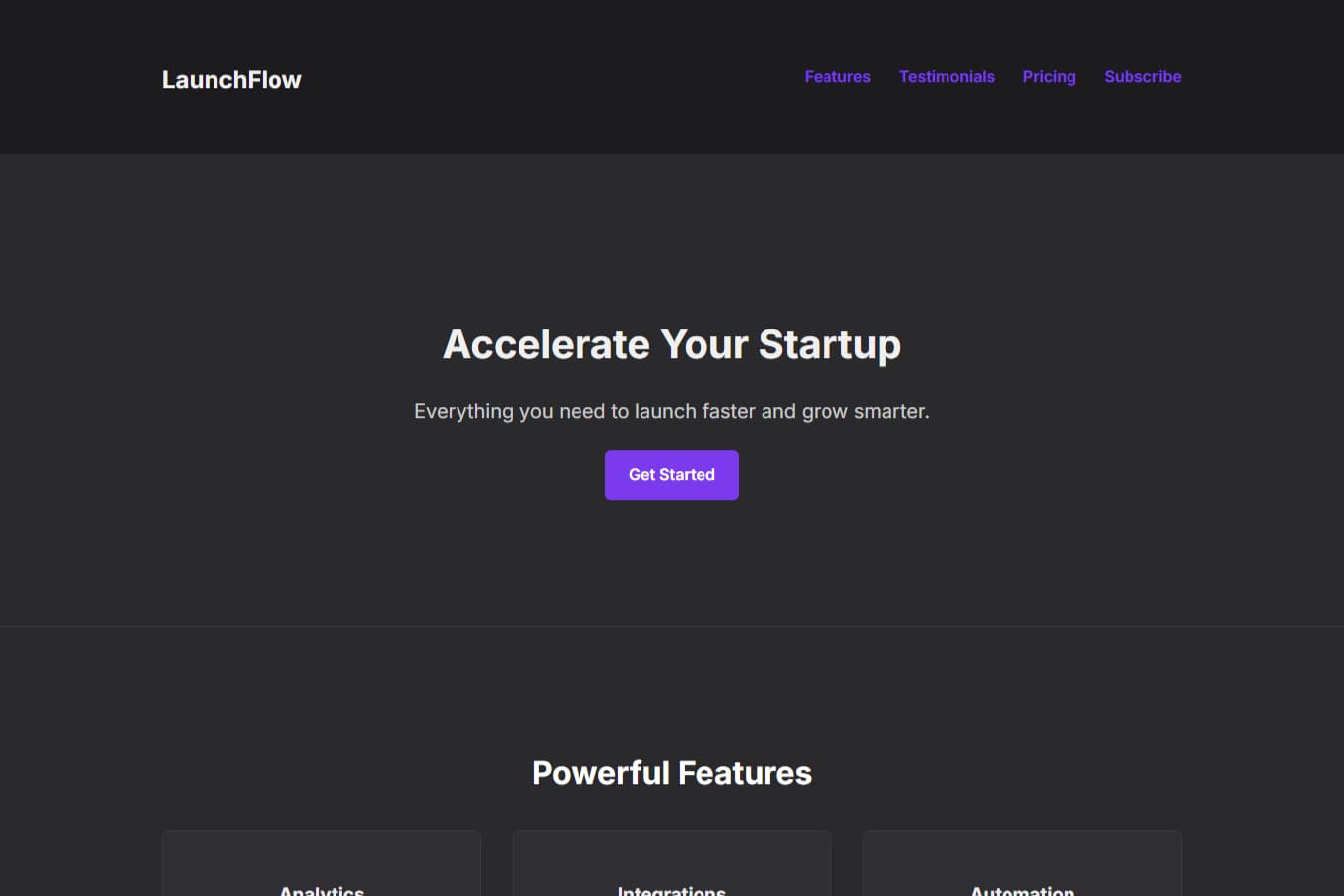The height and width of the screenshot is (896, 1344).
Task: Select the Integrations feature card
Action: click(672, 864)
